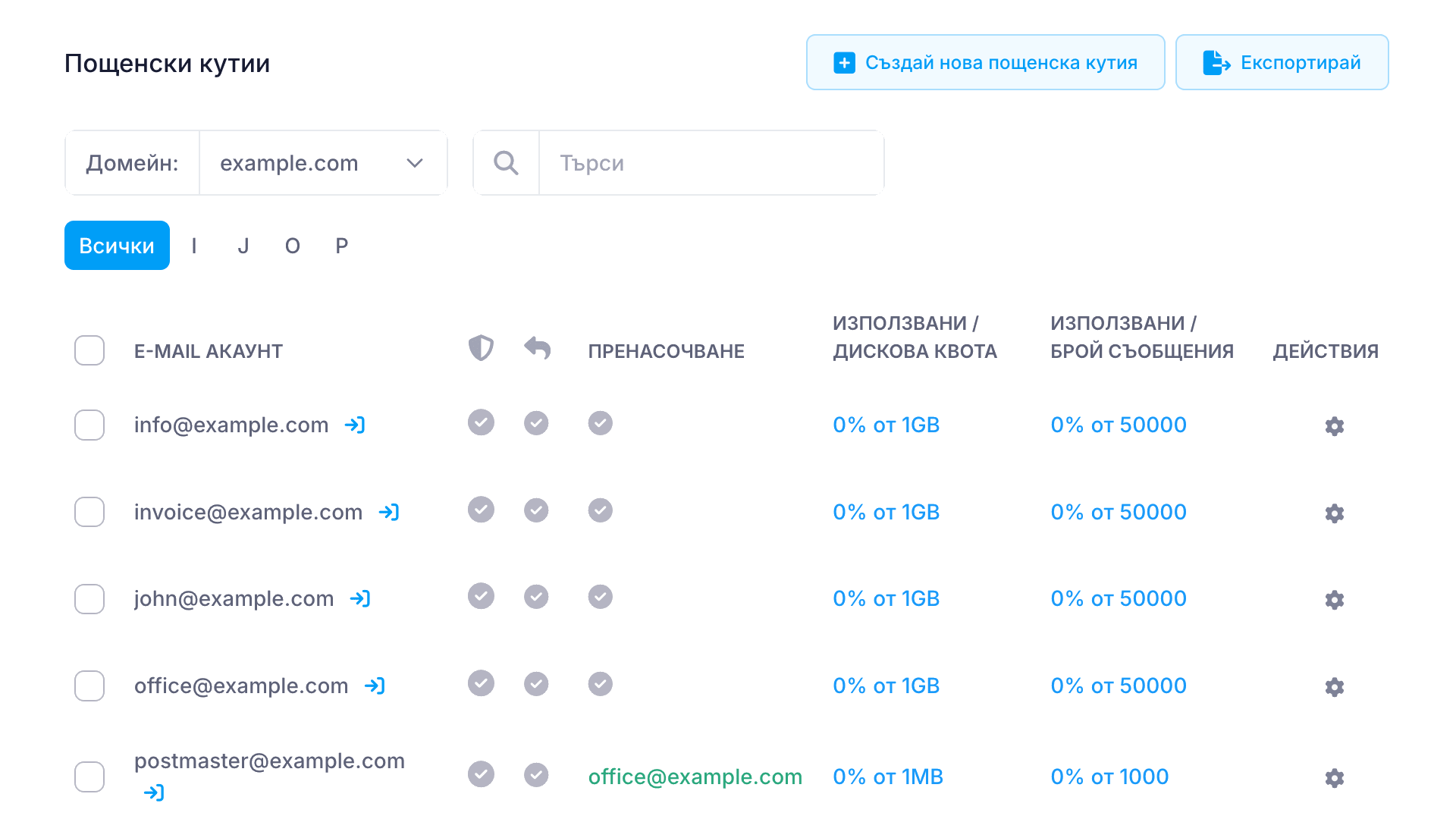
Task: Click the Търси search input field
Action: pyautogui.click(x=711, y=163)
